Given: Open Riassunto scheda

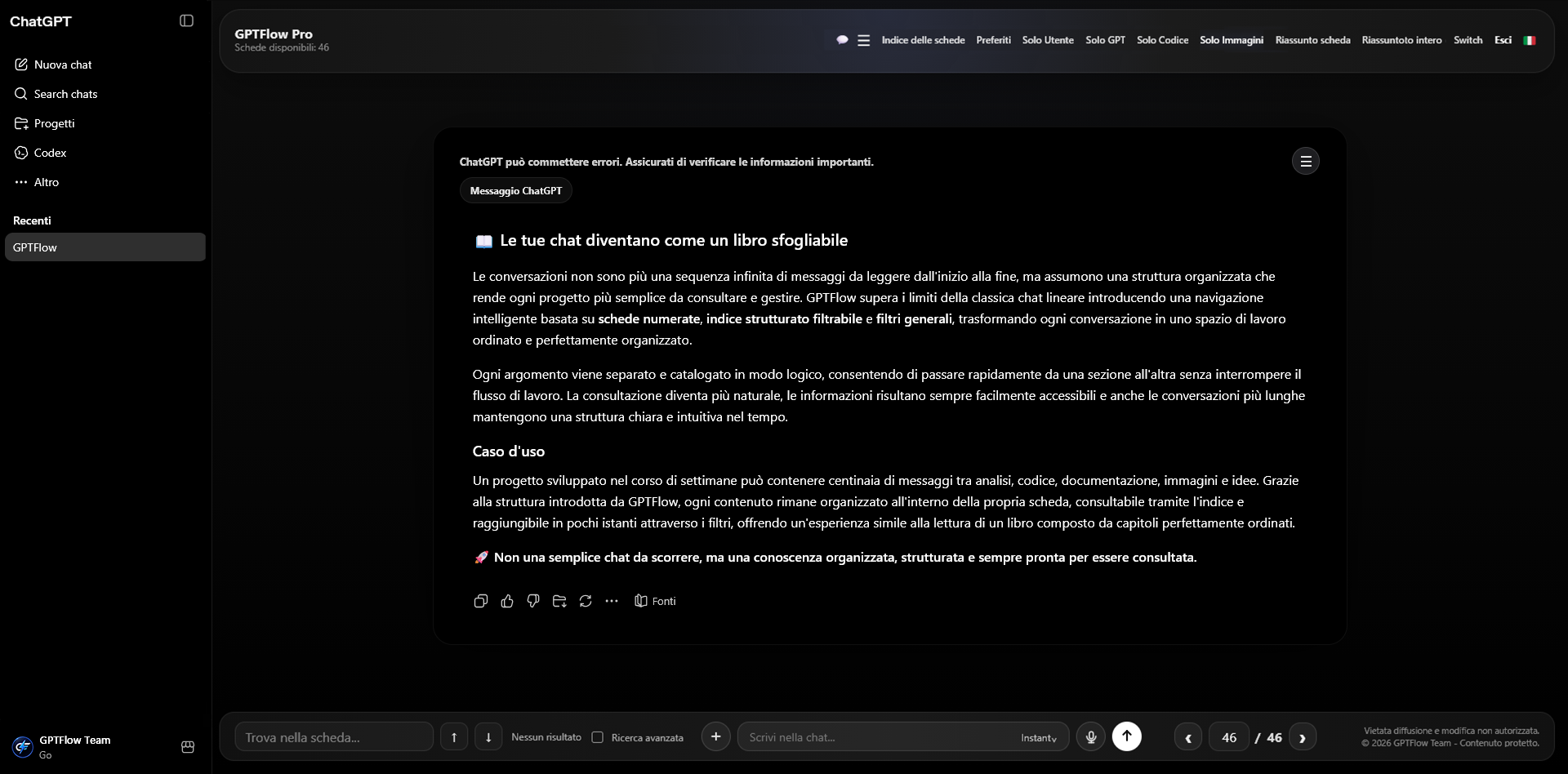Looking at the screenshot, I should coord(1312,40).
